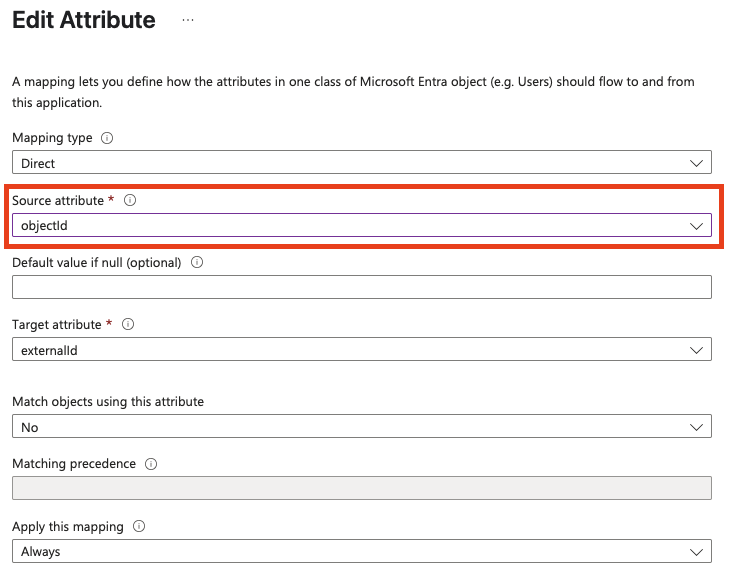Show the Matching precedence info tooltip
The height and width of the screenshot is (582, 751).
[150, 464]
